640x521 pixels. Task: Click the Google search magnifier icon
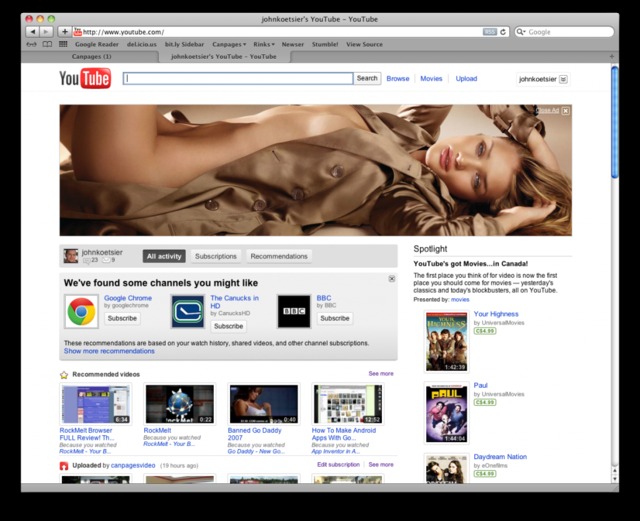pos(520,32)
